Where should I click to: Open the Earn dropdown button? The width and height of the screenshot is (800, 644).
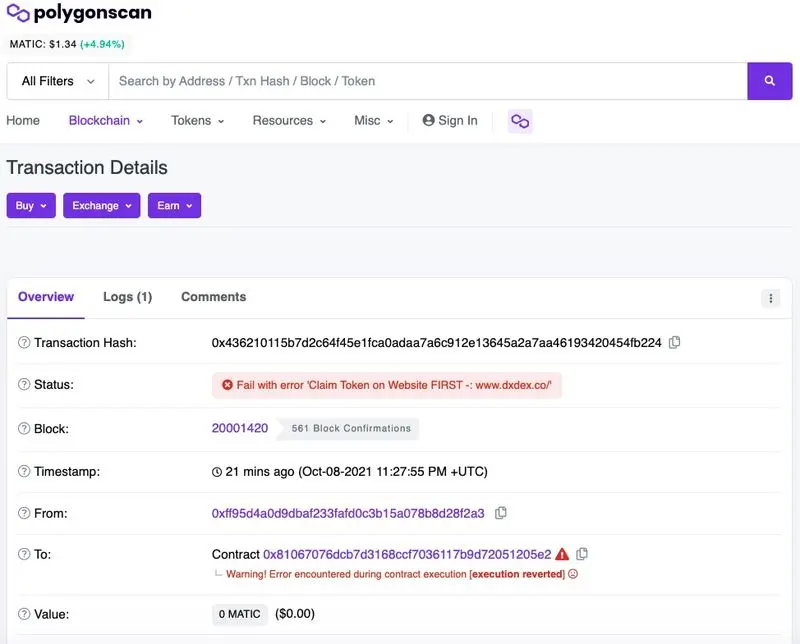click(174, 205)
